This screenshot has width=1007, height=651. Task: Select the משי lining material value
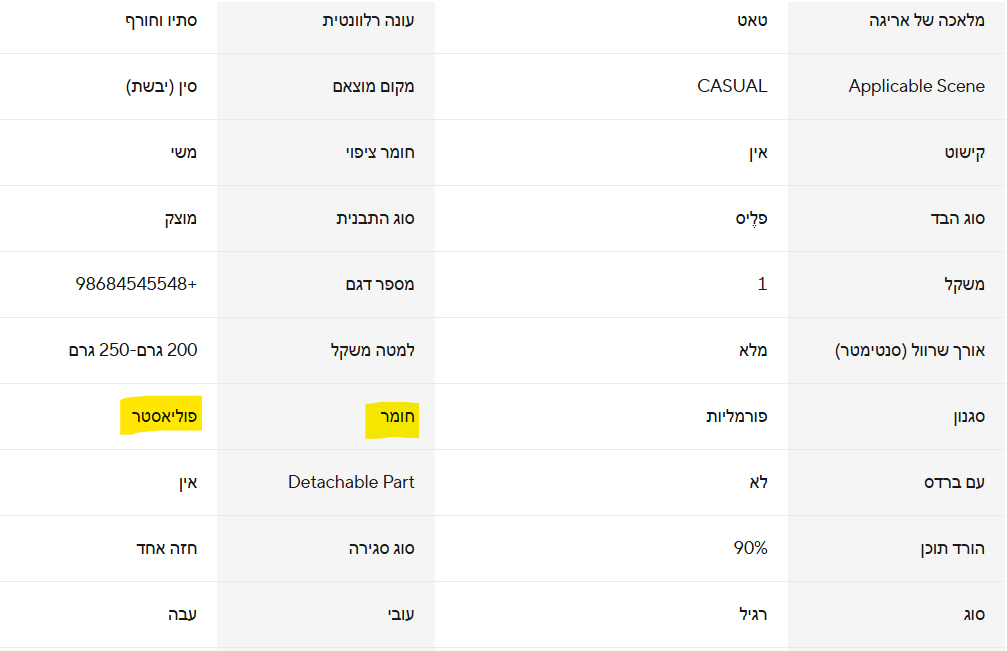tap(183, 152)
